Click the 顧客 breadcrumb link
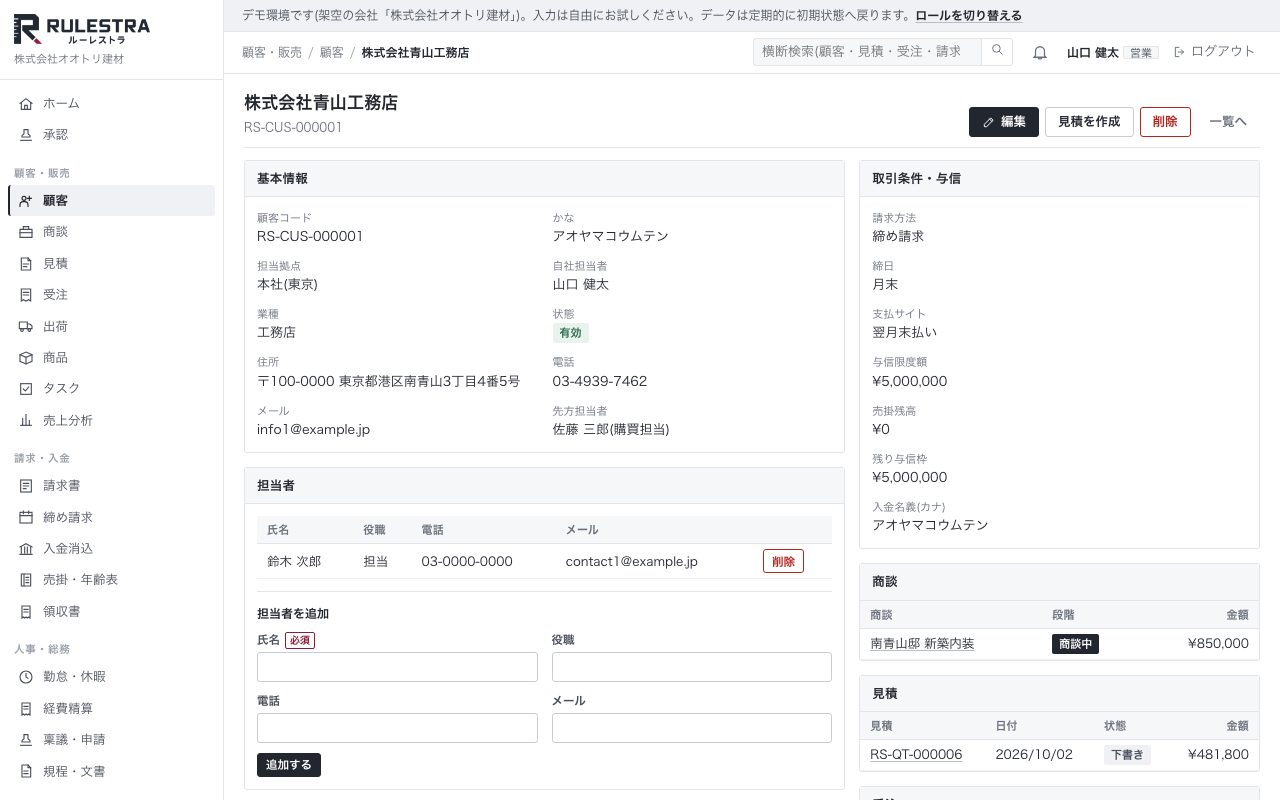1280x800 pixels. pos(332,52)
